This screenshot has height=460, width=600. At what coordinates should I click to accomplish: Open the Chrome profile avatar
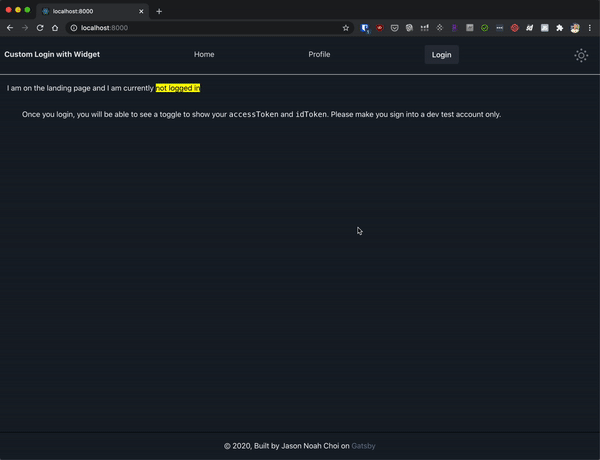[575, 28]
